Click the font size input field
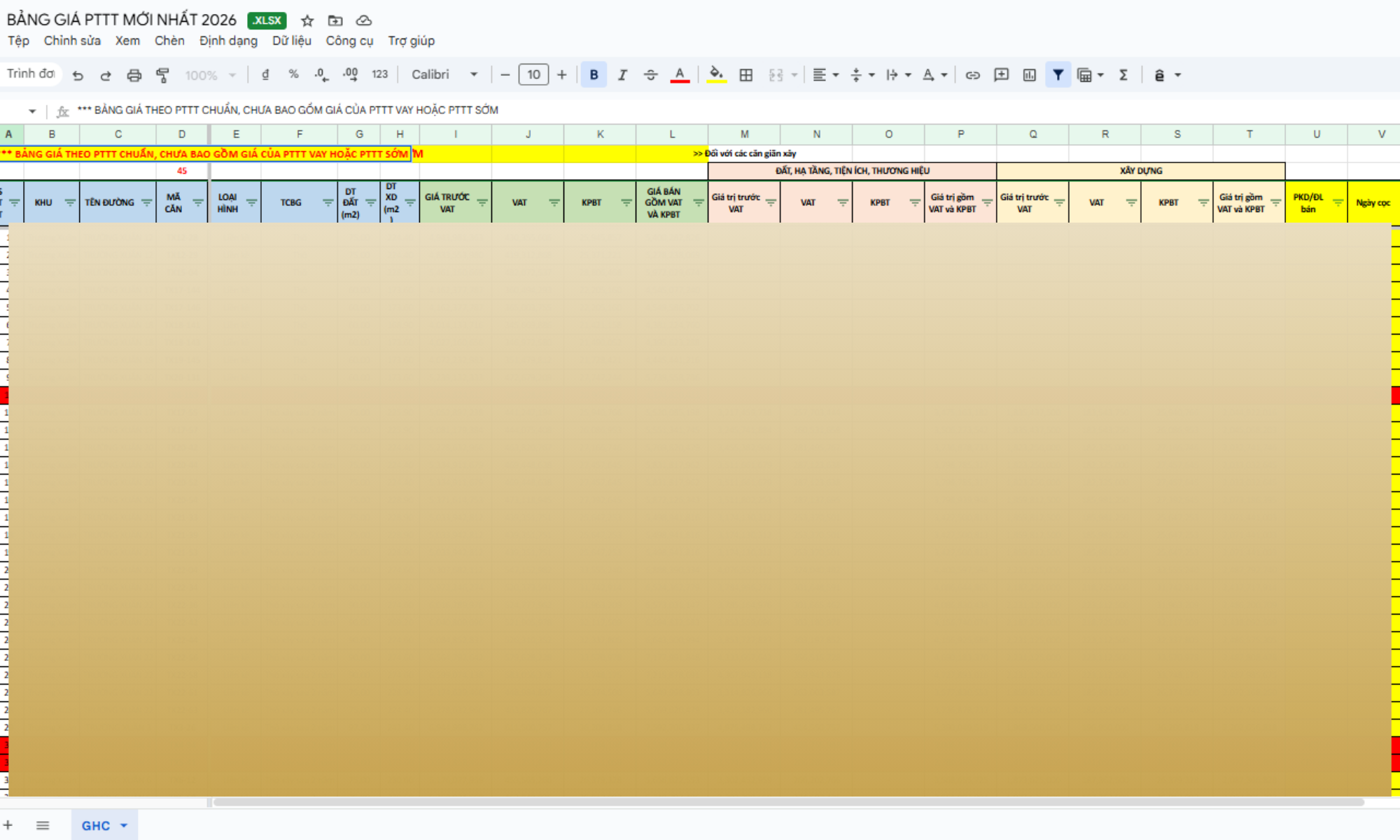The width and height of the screenshot is (1400, 840). tap(533, 75)
